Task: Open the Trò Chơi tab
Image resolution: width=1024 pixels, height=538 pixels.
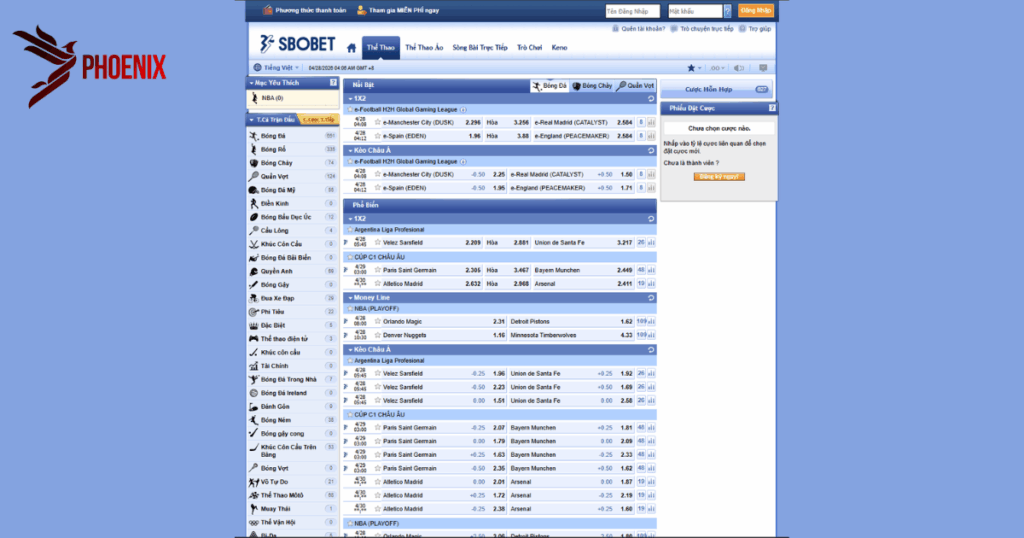Action: pyautogui.click(x=530, y=48)
